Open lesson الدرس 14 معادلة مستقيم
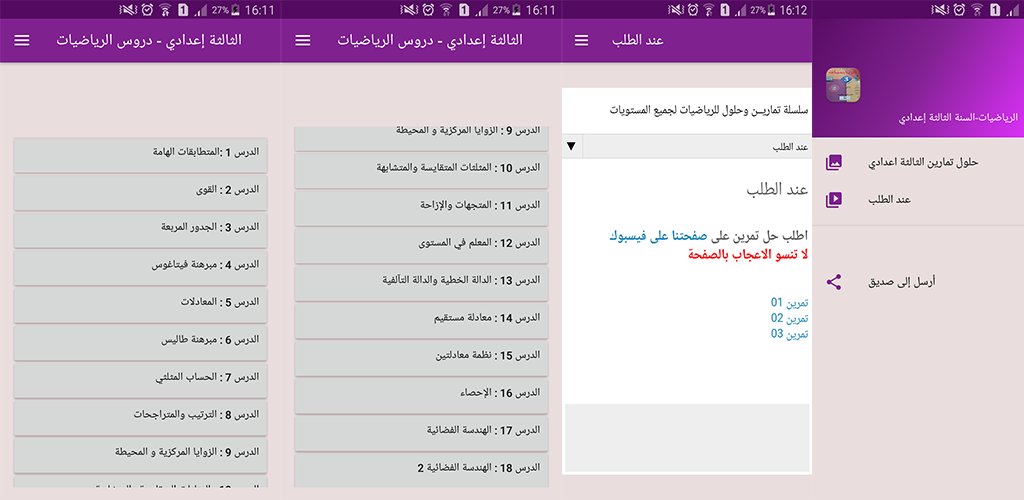The image size is (1024, 500). click(422, 320)
